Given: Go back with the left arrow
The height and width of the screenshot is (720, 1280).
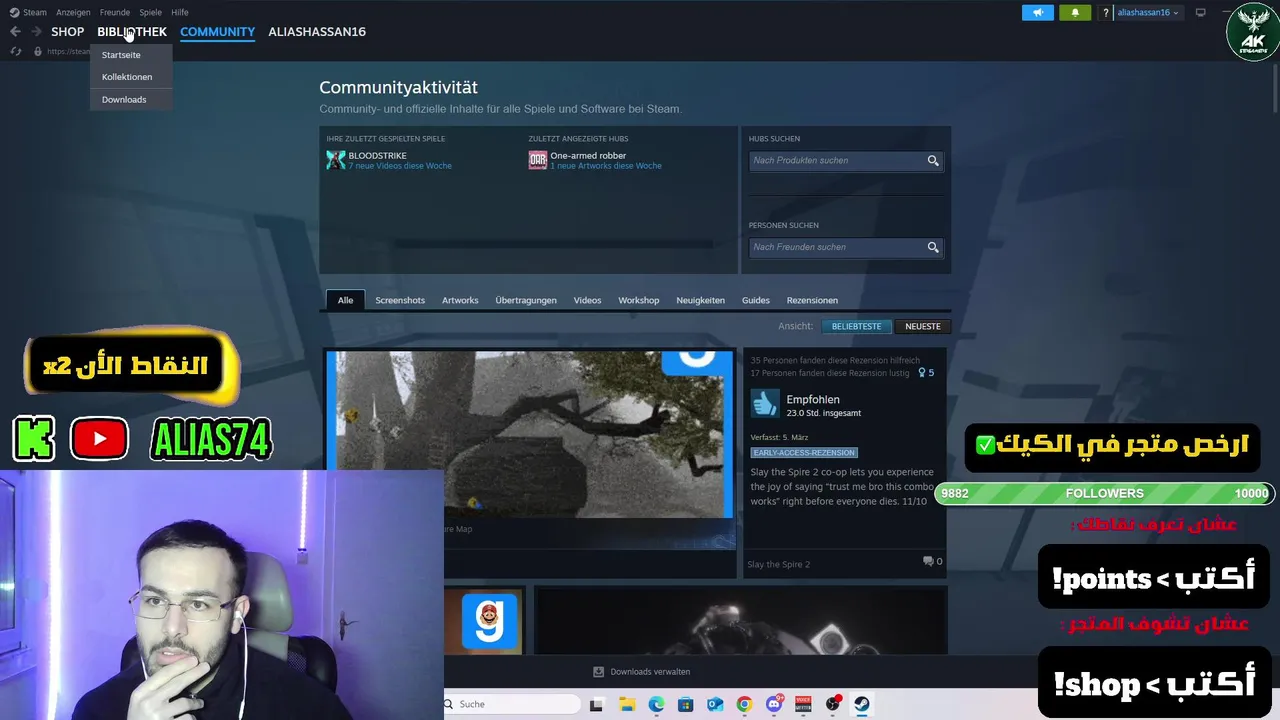Looking at the screenshot, I should pos(15,32).
